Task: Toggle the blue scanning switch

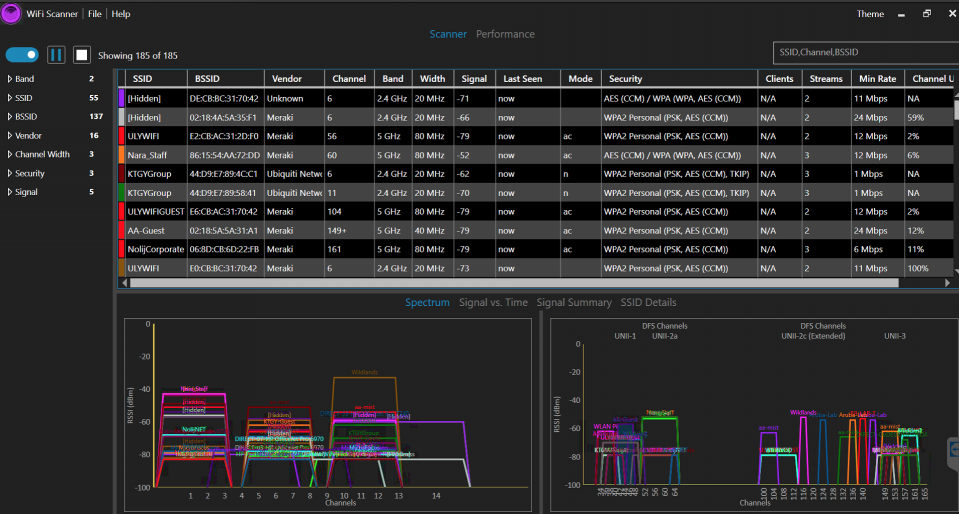Action: [23, 55]
